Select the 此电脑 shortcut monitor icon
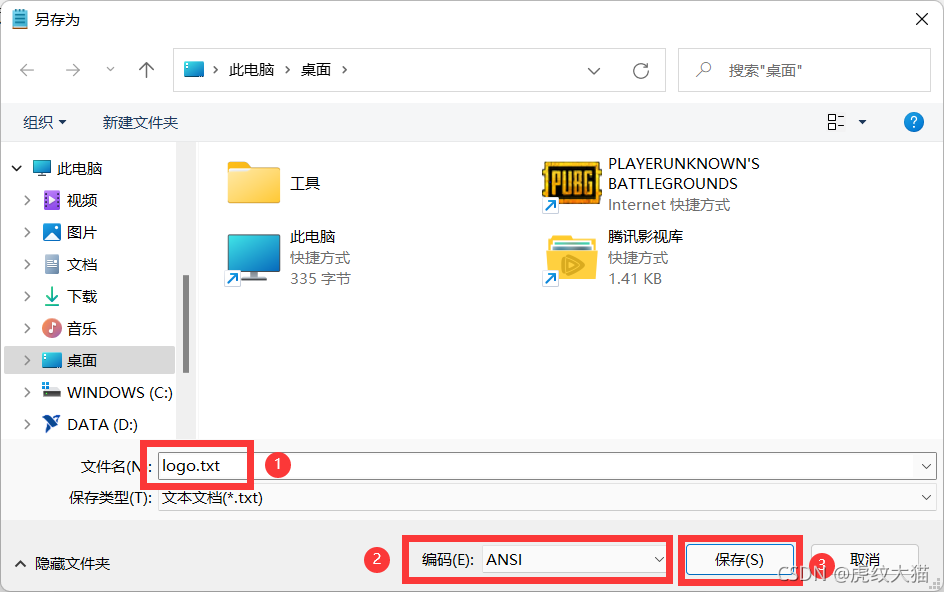 point(253,258)
